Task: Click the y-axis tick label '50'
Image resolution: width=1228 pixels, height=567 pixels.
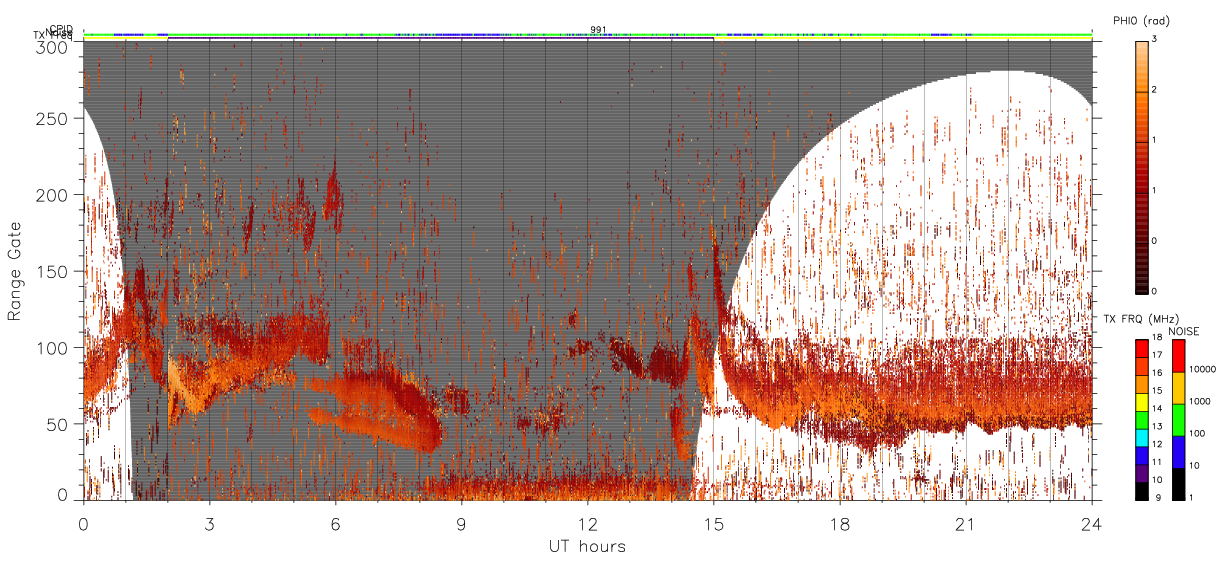Action: click(x=58, y=424)
